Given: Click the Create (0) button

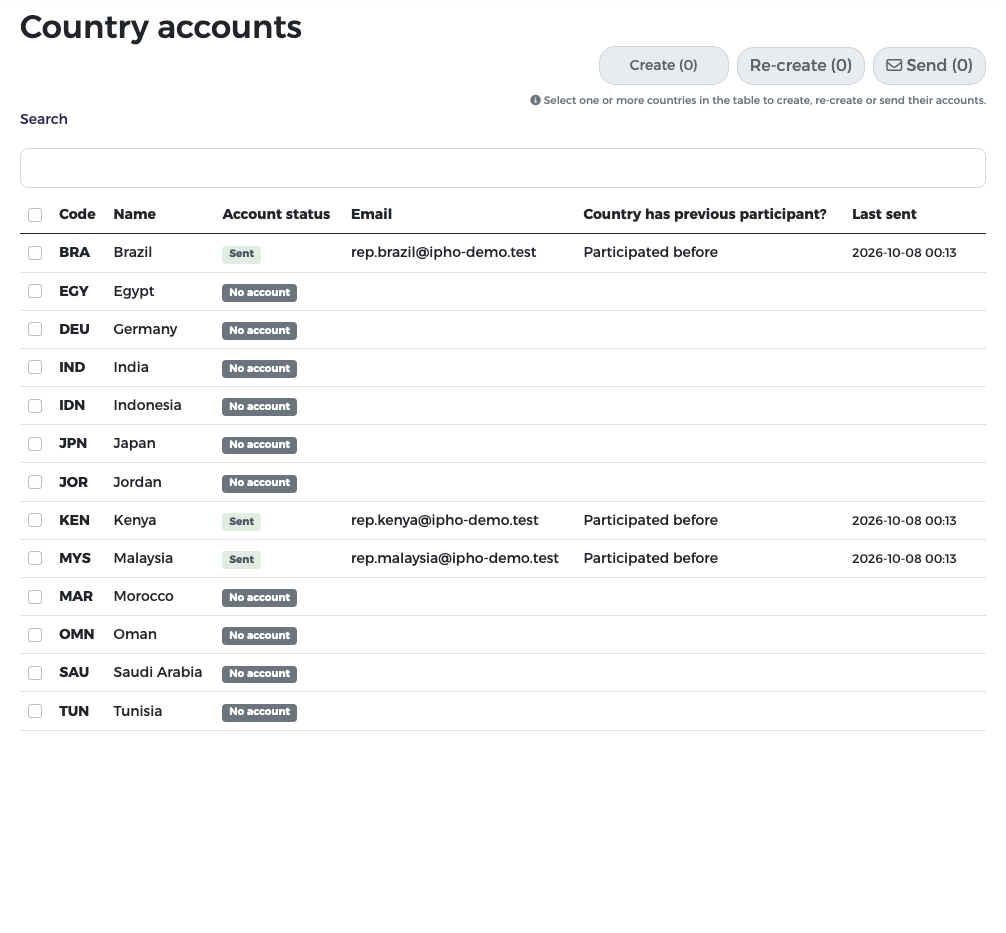Looking at the screenshot, I should (663, 65).
